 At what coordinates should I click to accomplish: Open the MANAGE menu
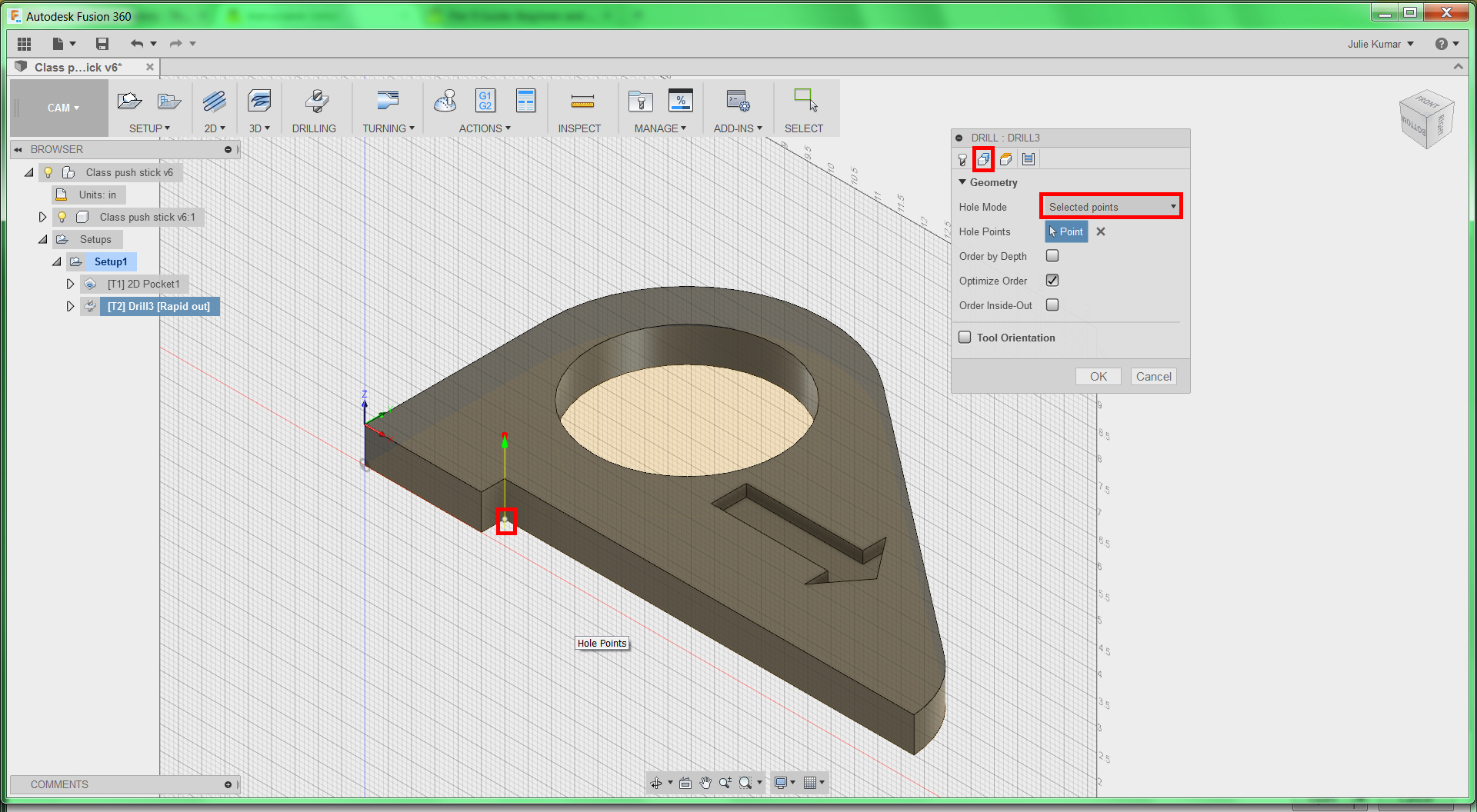[660, 128]
